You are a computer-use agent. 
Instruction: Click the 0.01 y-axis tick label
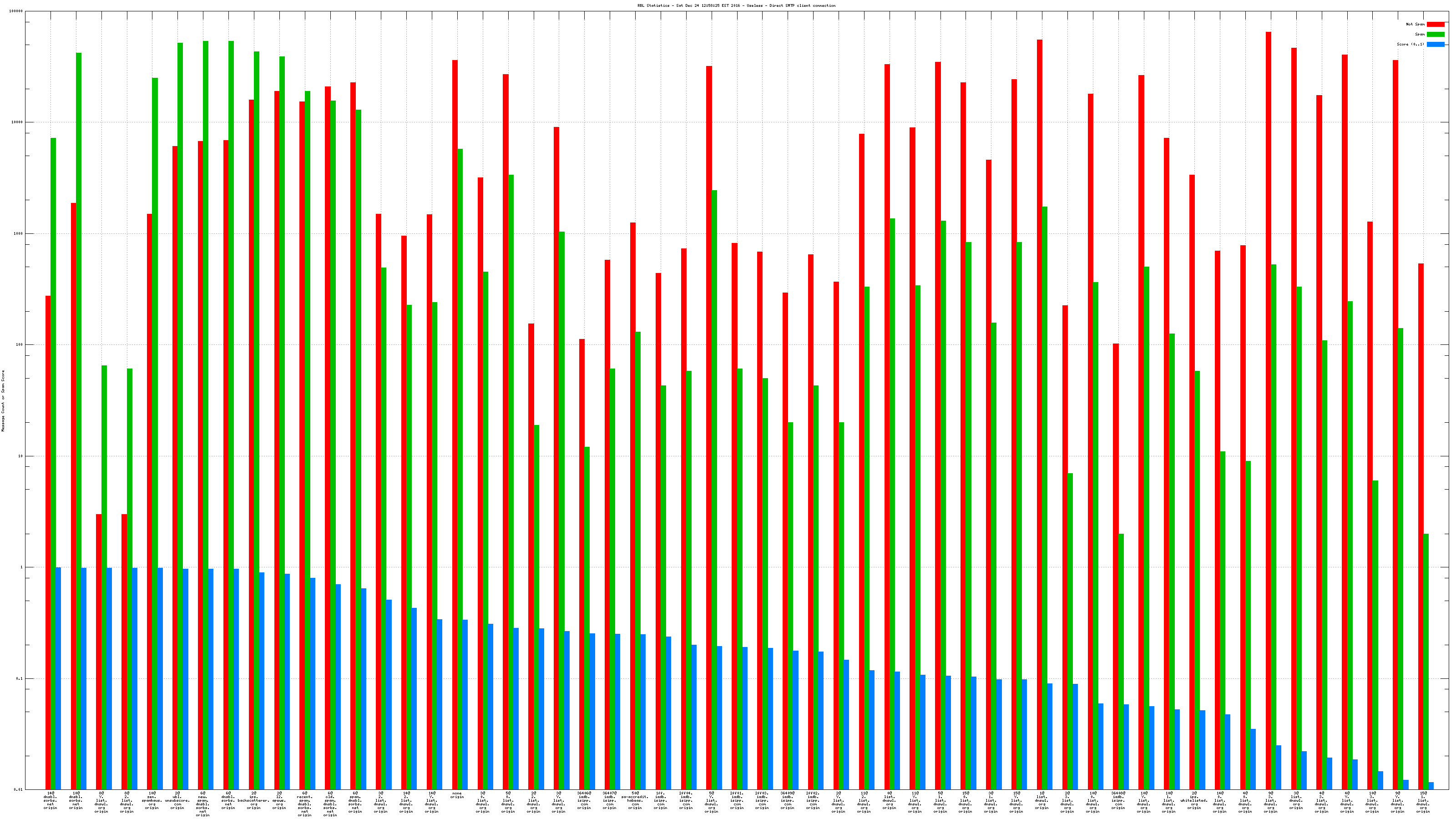tap(18, 789)
